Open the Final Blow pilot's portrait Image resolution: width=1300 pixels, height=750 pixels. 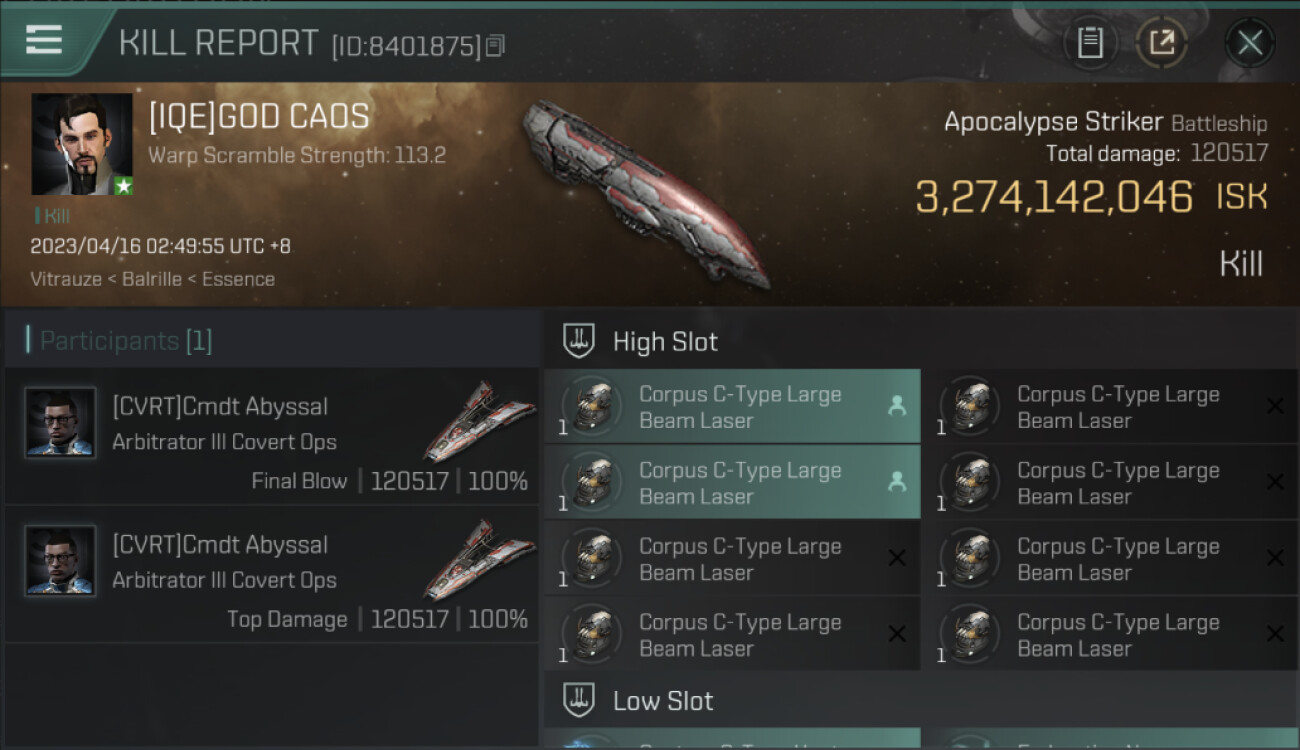[x=60, y=423]
